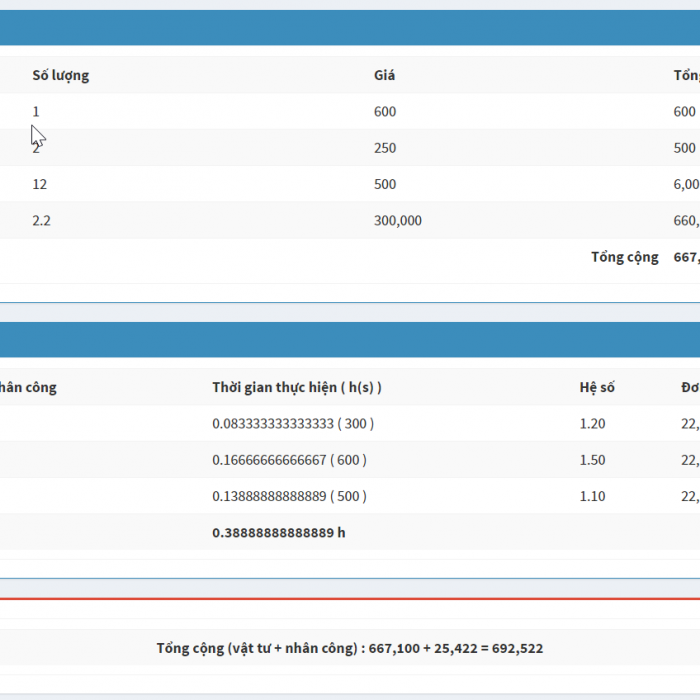This screenshot has height=700, width=700.
Task: Click the "Giá" column header
Action: (x=384, y=75)
